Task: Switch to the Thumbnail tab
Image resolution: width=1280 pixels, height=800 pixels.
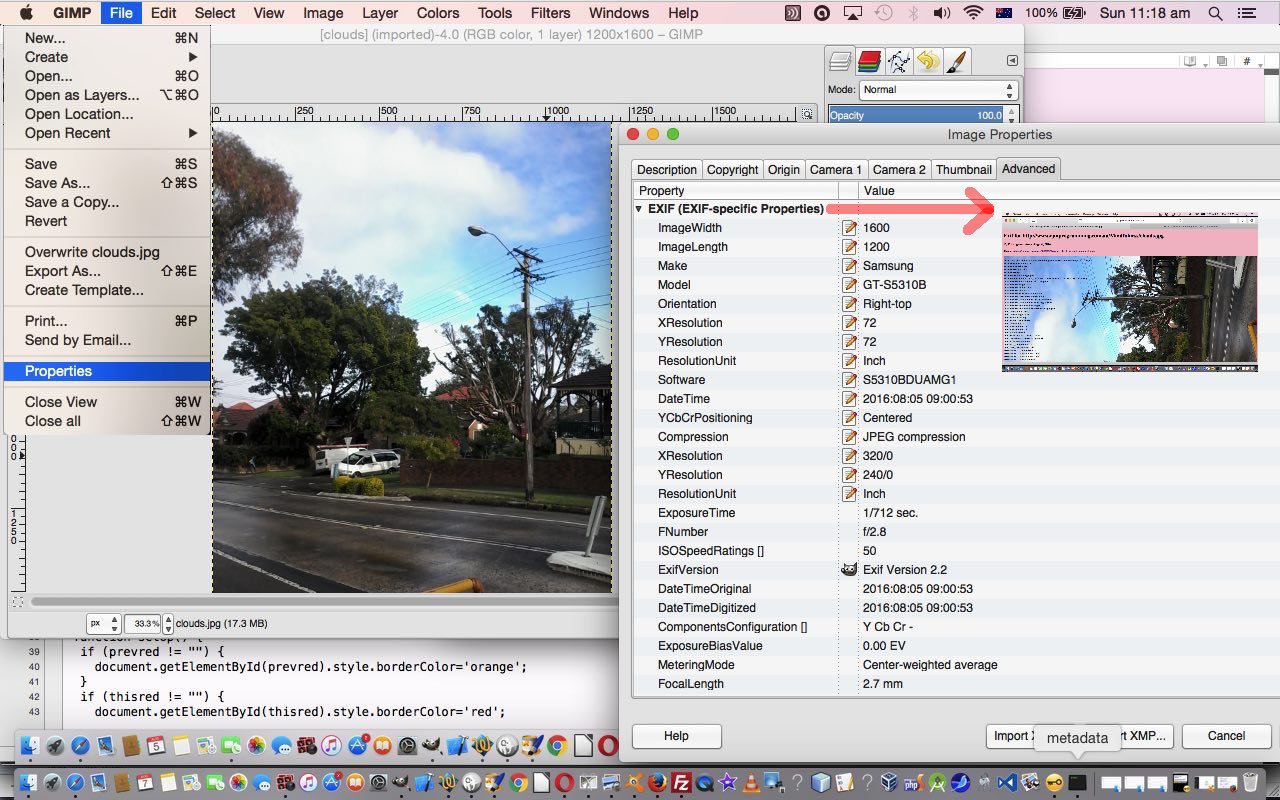Action: (x=964, y=169)
